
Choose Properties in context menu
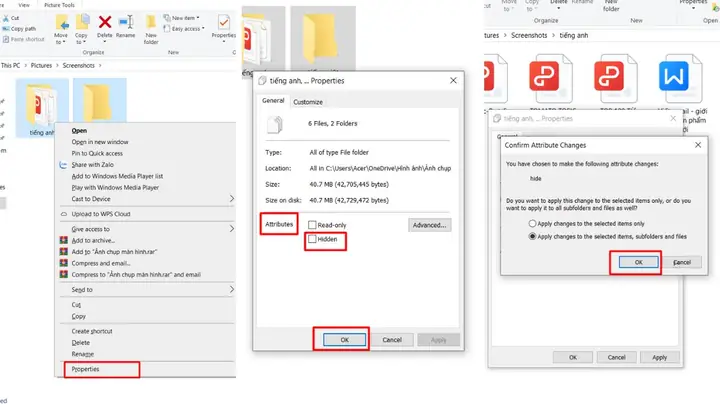point(85,369)
